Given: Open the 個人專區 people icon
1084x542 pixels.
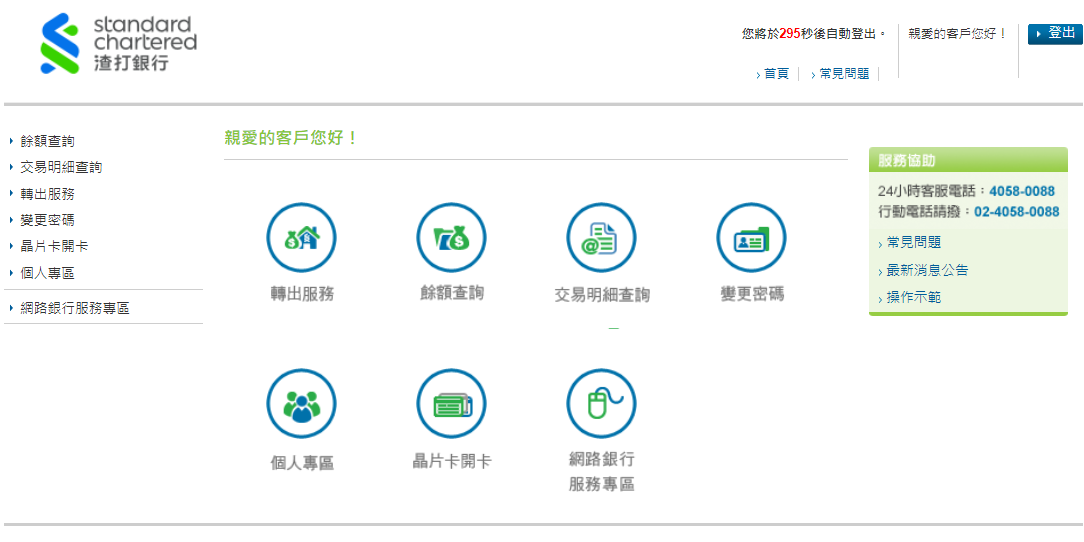Looking at the screenshot, I should [x=301, y=404].
